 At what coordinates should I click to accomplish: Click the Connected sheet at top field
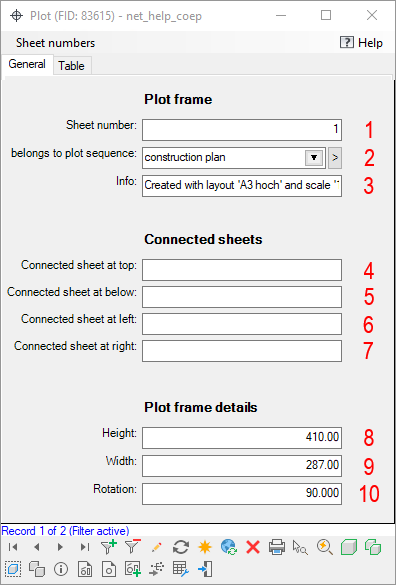click(x=242, y=270)
